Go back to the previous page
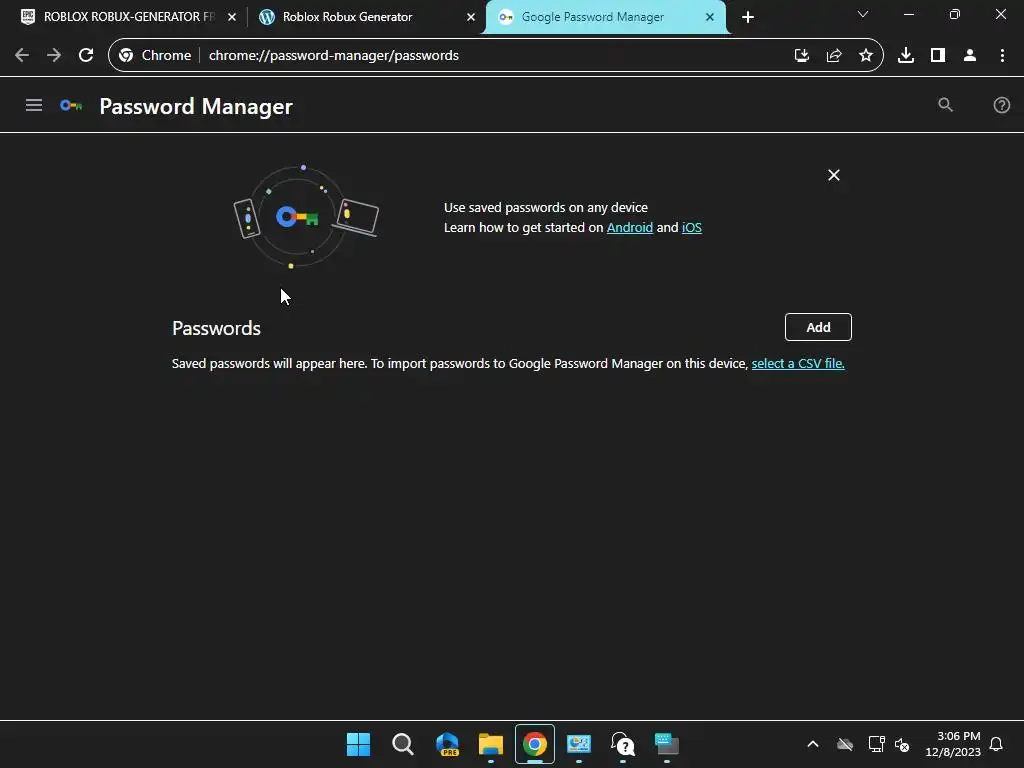Screen dimensions: 1024x768 22,56
